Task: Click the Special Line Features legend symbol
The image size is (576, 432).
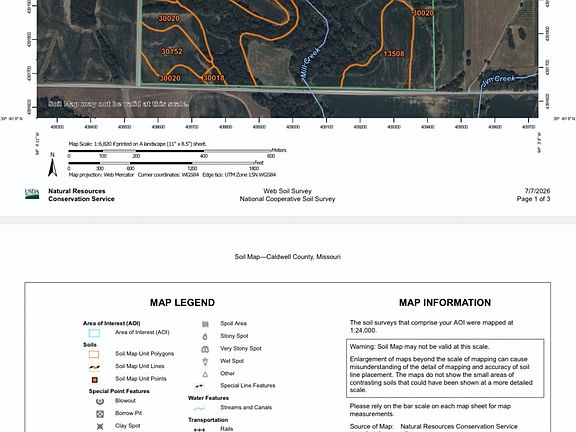Action: click(199, 386)
